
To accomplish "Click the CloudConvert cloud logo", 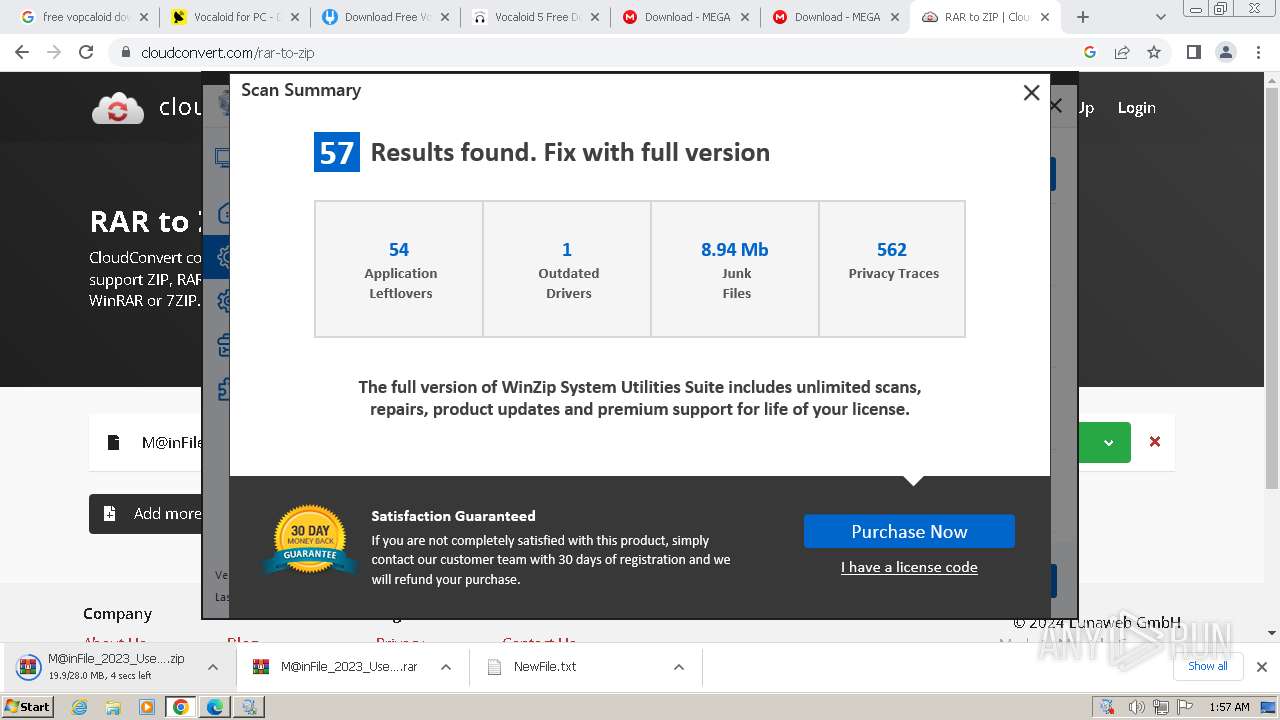I will pyautogui.click(x=118, y=108).
